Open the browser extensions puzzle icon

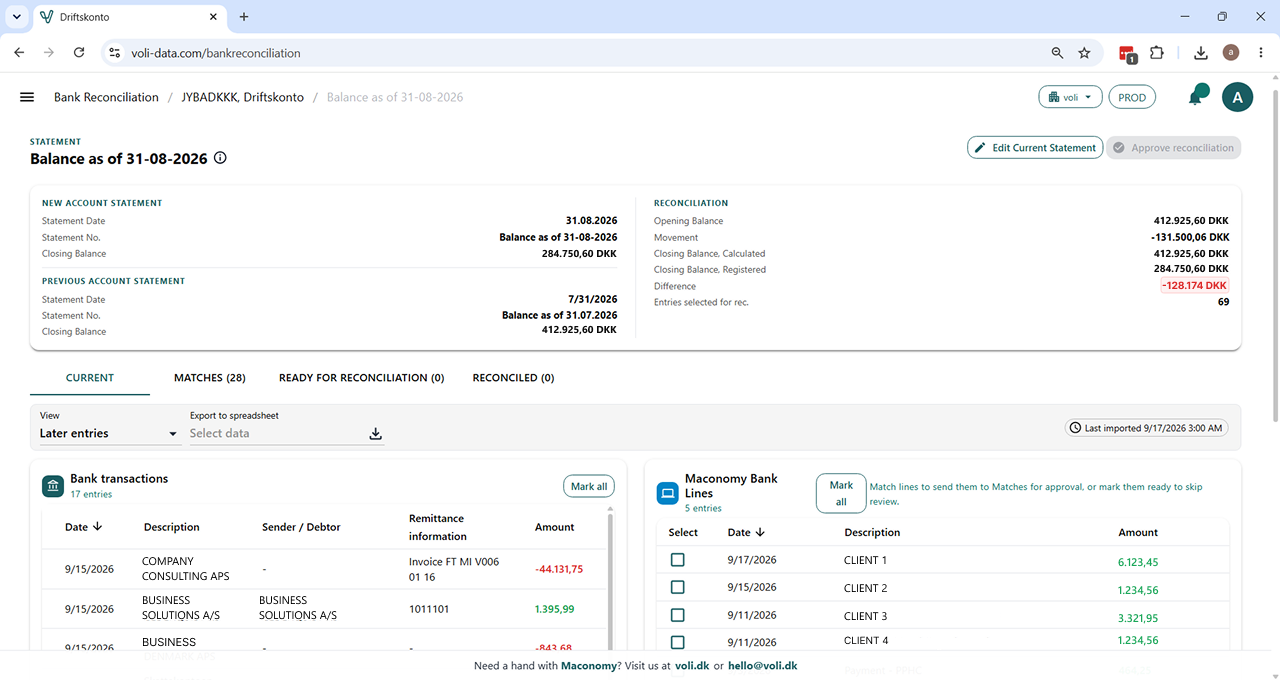click(x=1157, y=53)
